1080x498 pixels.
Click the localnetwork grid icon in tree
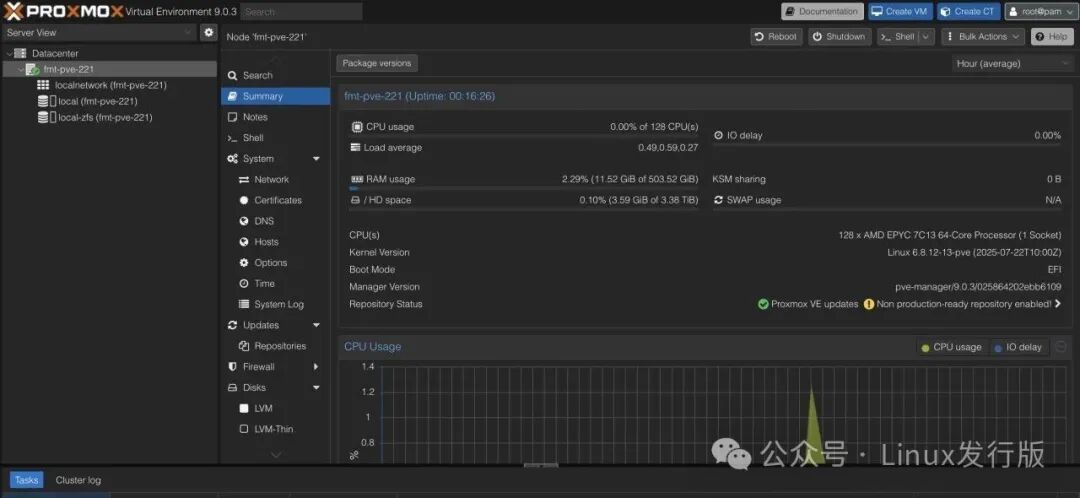[43, 85]
